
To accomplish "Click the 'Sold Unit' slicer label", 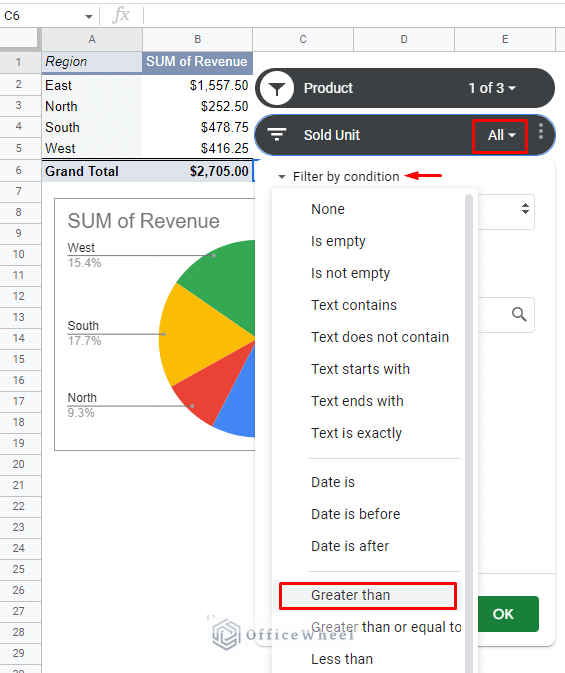I will pos(331,135).
